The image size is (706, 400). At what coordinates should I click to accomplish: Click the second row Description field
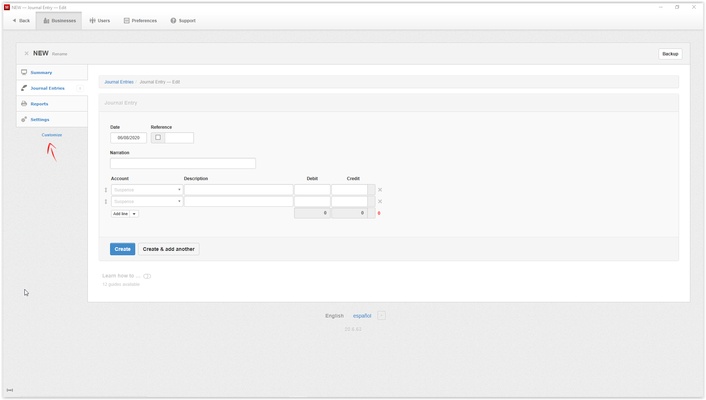click(239, 202)
